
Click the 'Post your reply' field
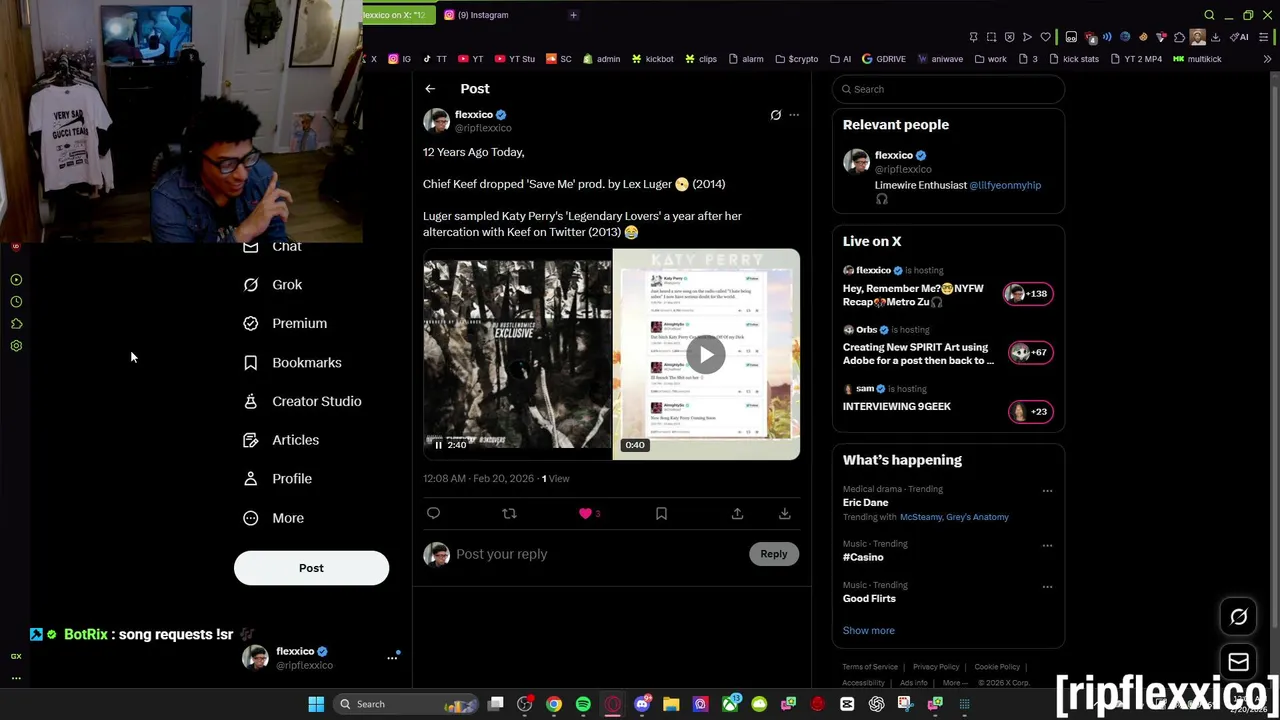pos(600,554)
